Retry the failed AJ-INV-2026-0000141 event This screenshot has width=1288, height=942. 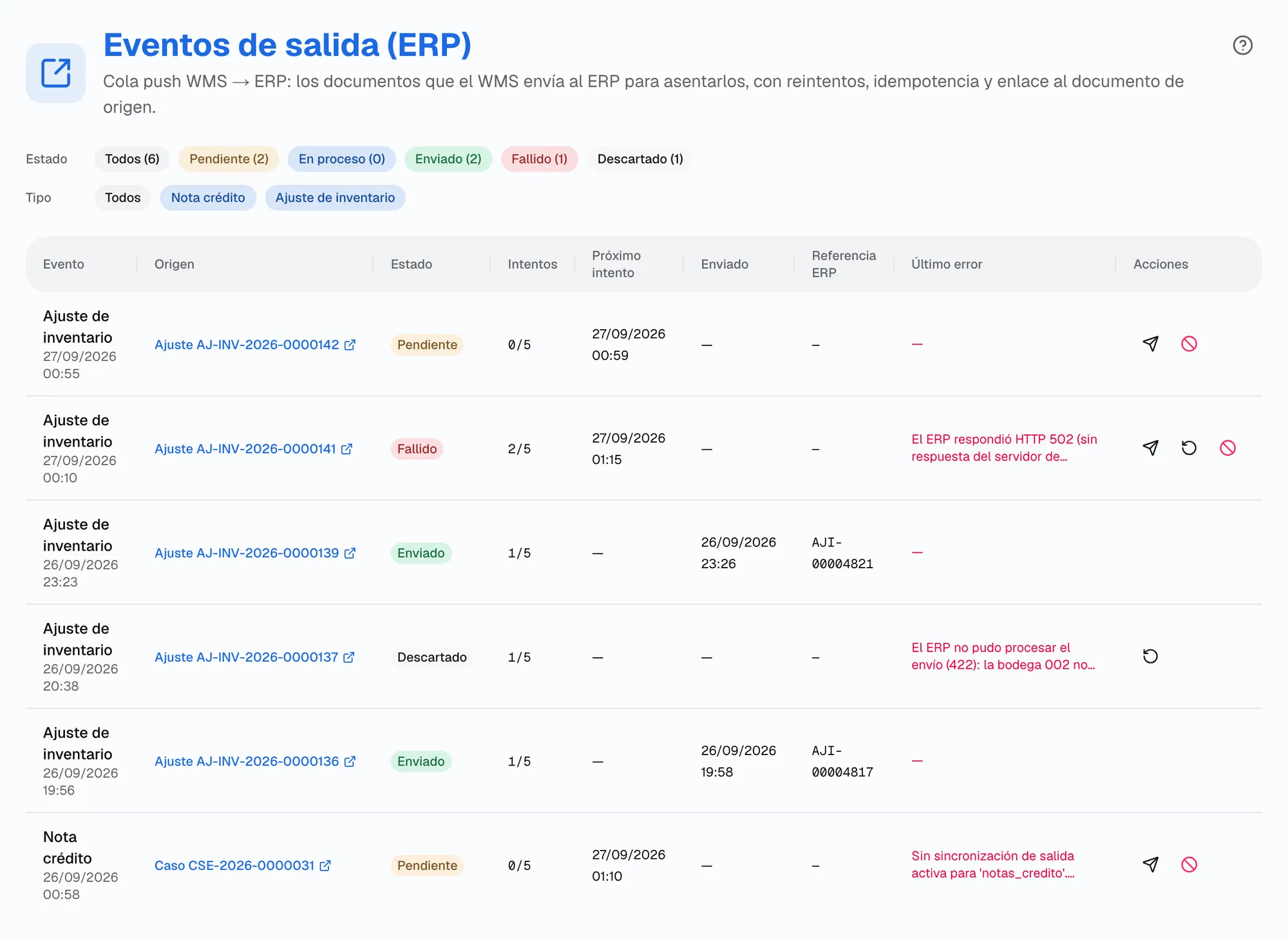[1189, 448]
